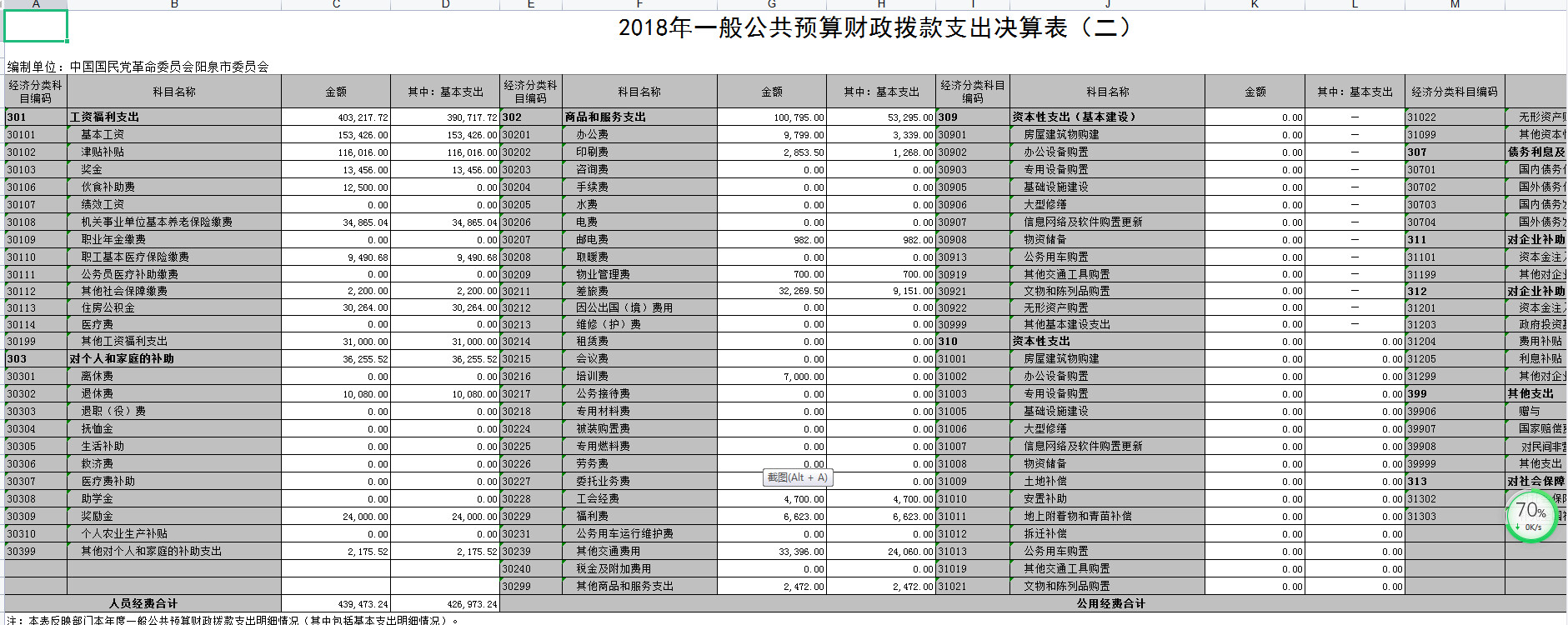Select the 培训费 cell
Screen dimensions: 1568x625
point(639,377)
